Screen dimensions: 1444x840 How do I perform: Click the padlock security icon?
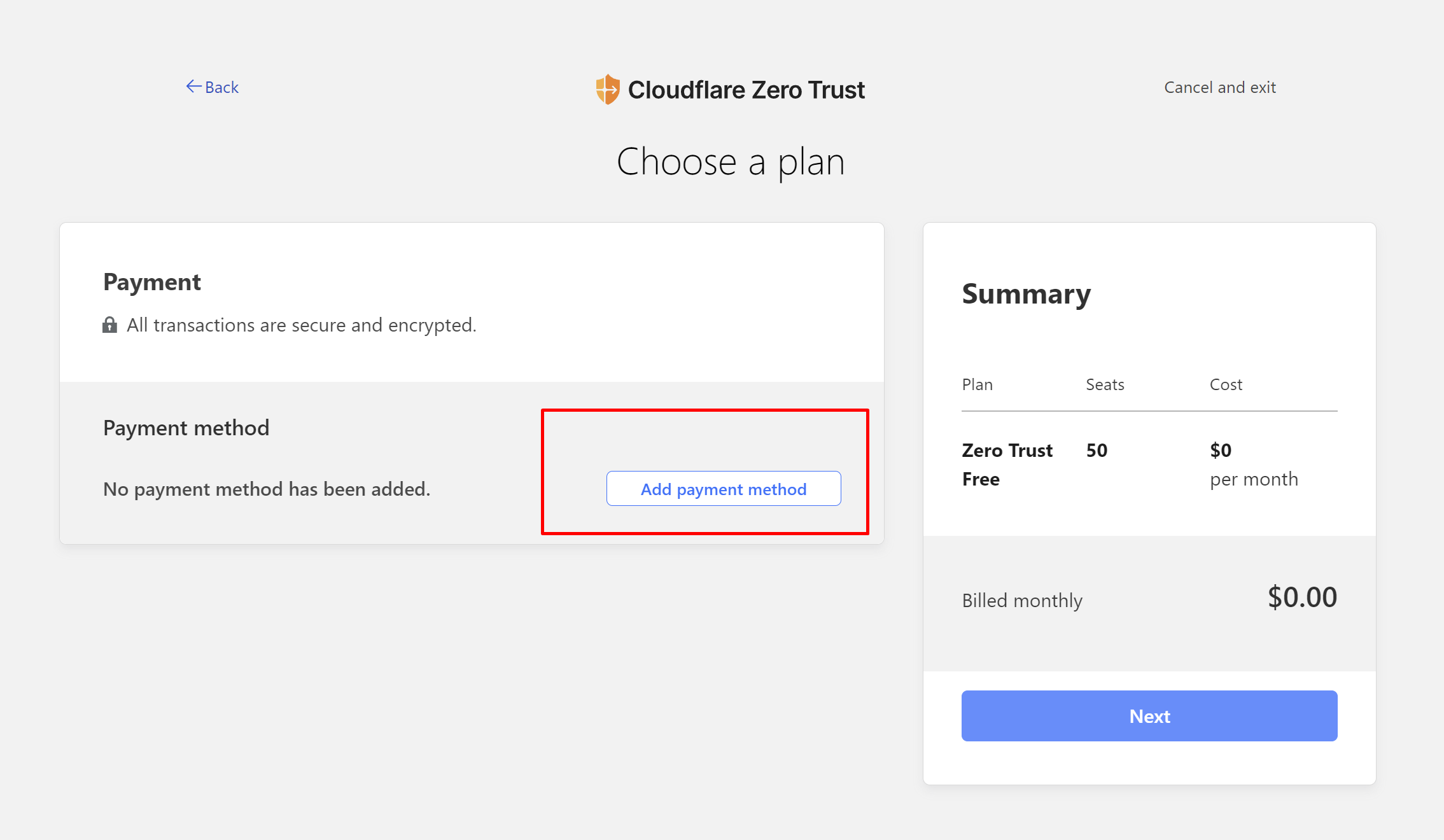[109, 325]
